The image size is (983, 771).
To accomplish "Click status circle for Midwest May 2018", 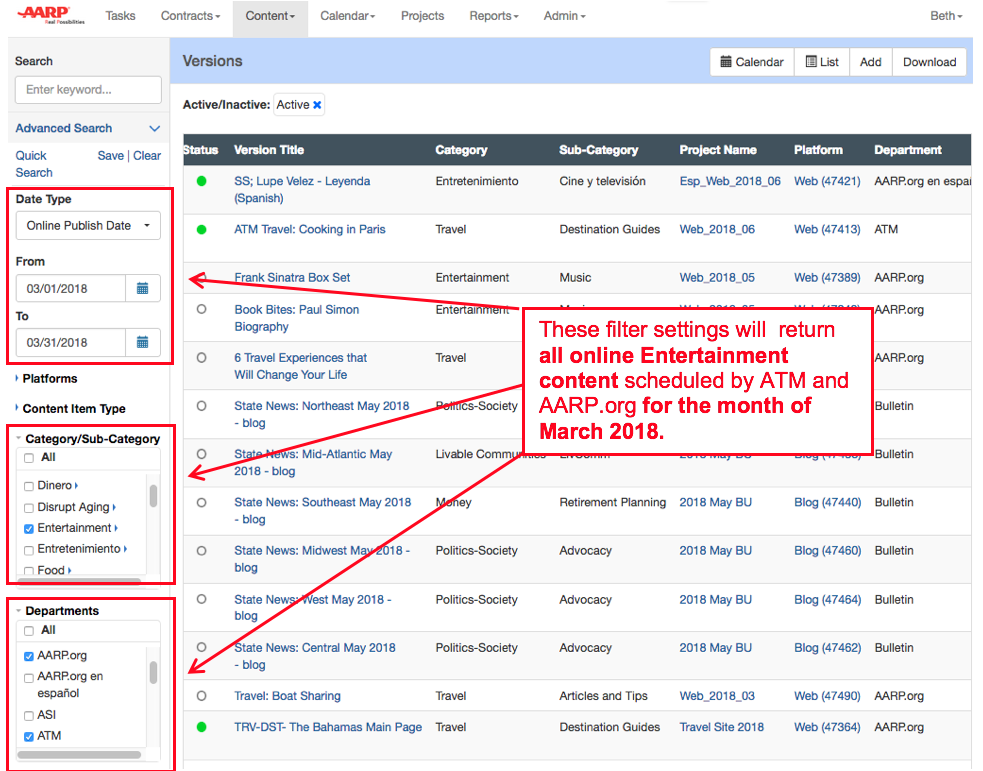I will point(201,550).
